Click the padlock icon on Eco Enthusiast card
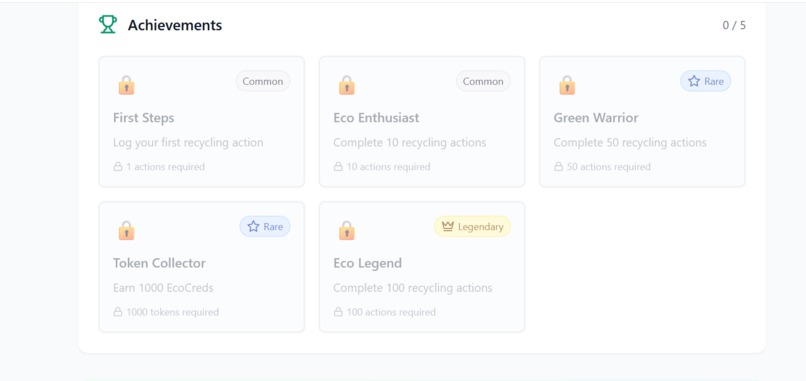 (x=346, y=85)
